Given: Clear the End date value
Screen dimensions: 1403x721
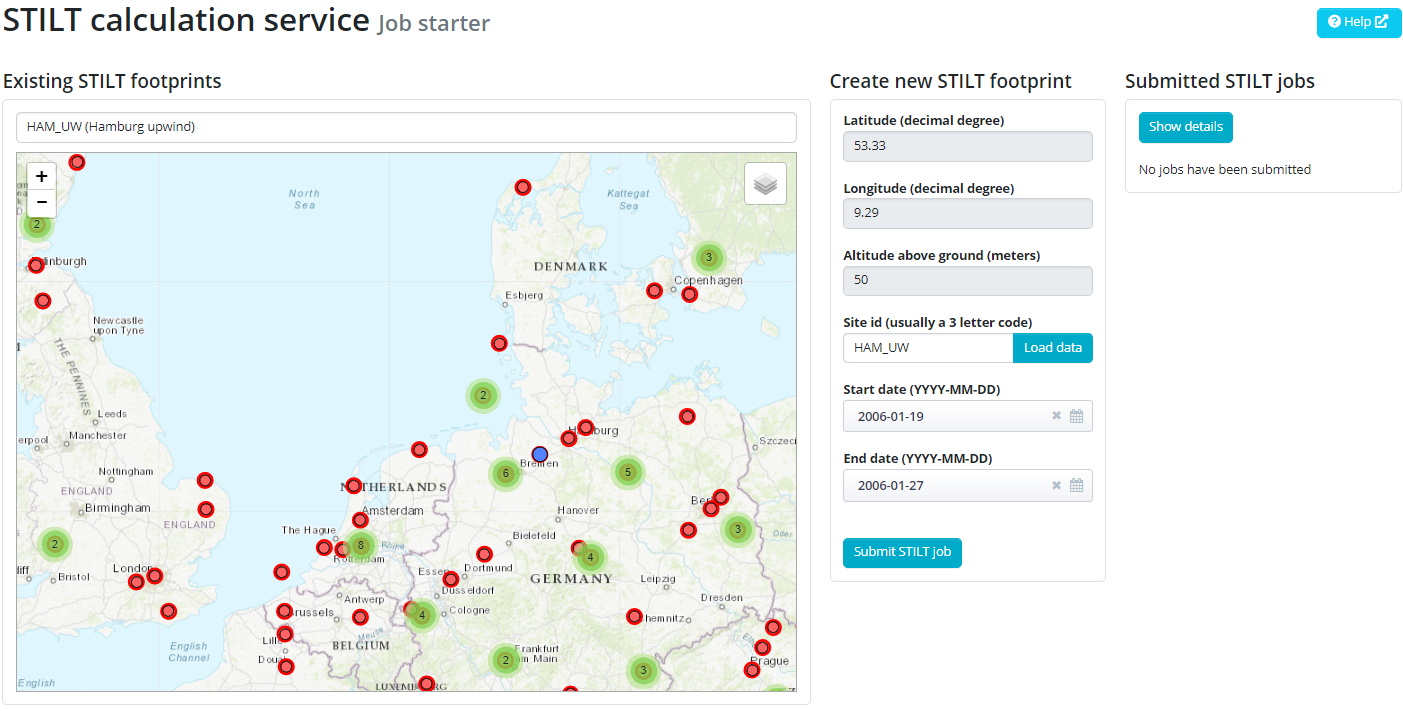Looking at the screenshot, I should coord(1056,485).
